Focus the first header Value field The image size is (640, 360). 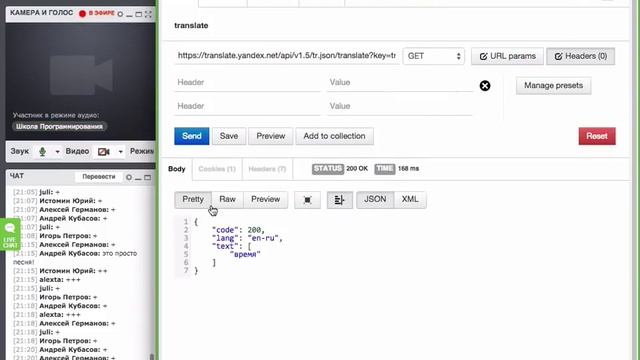[400, 82]
